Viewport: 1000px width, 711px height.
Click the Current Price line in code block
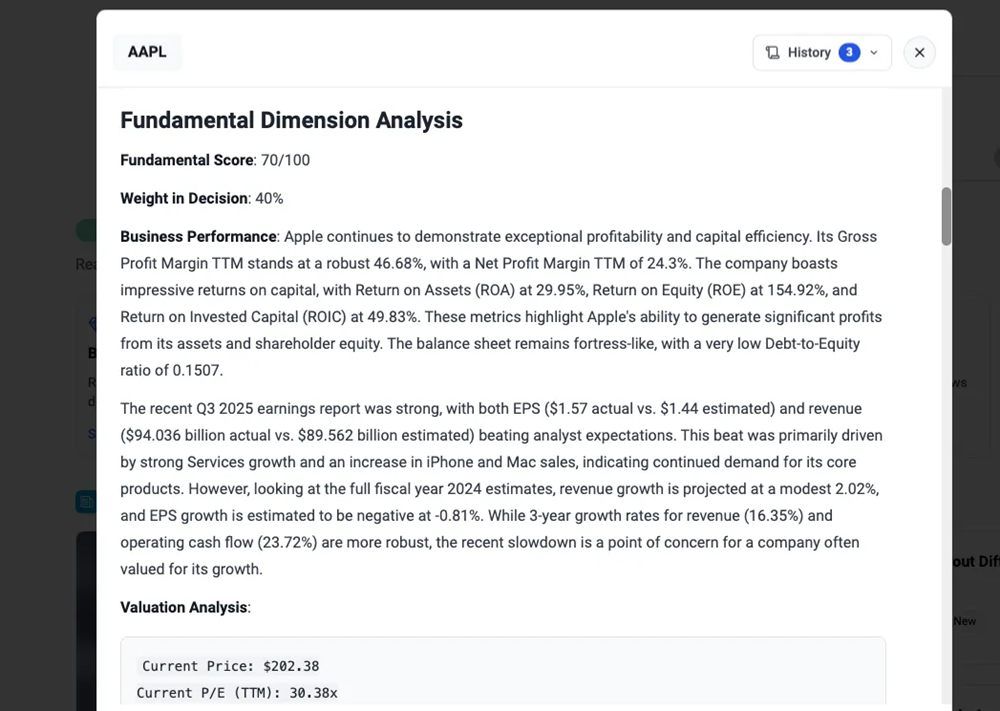230,666
